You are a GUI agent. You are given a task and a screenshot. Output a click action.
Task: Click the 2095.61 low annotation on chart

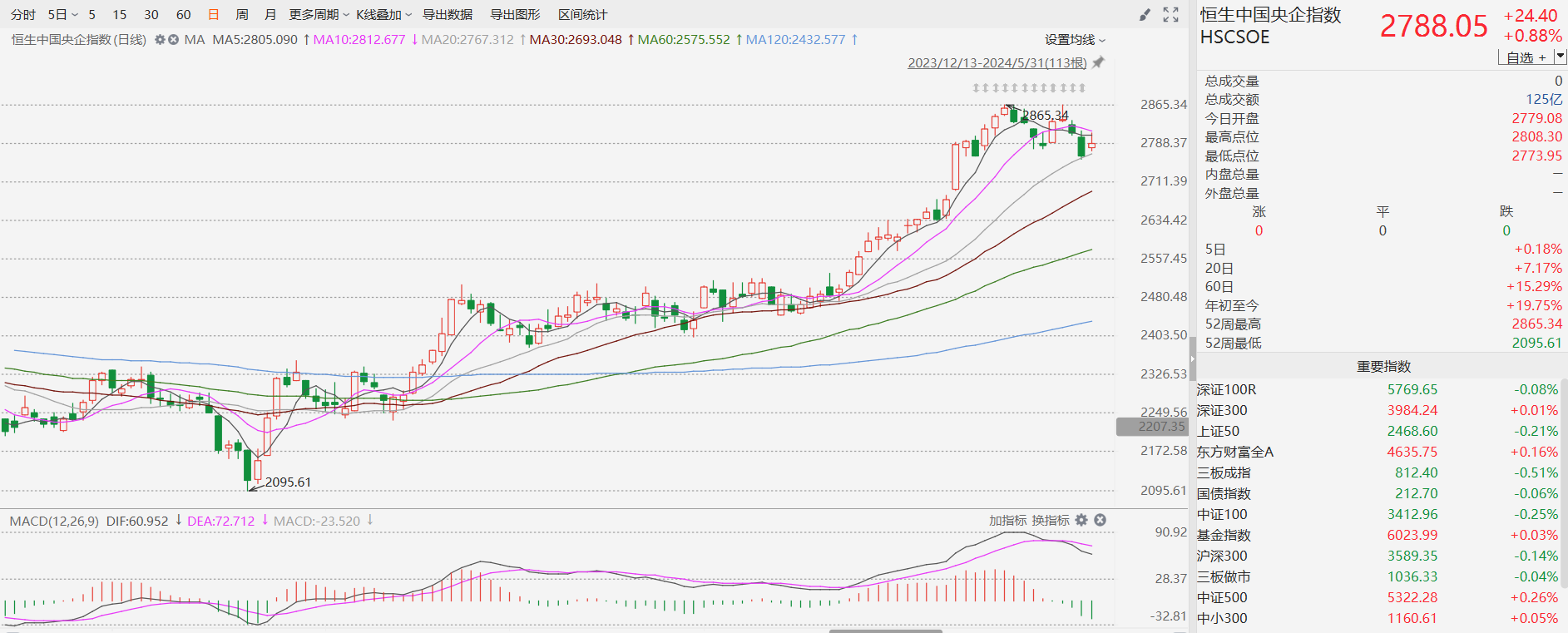(288, 482)
